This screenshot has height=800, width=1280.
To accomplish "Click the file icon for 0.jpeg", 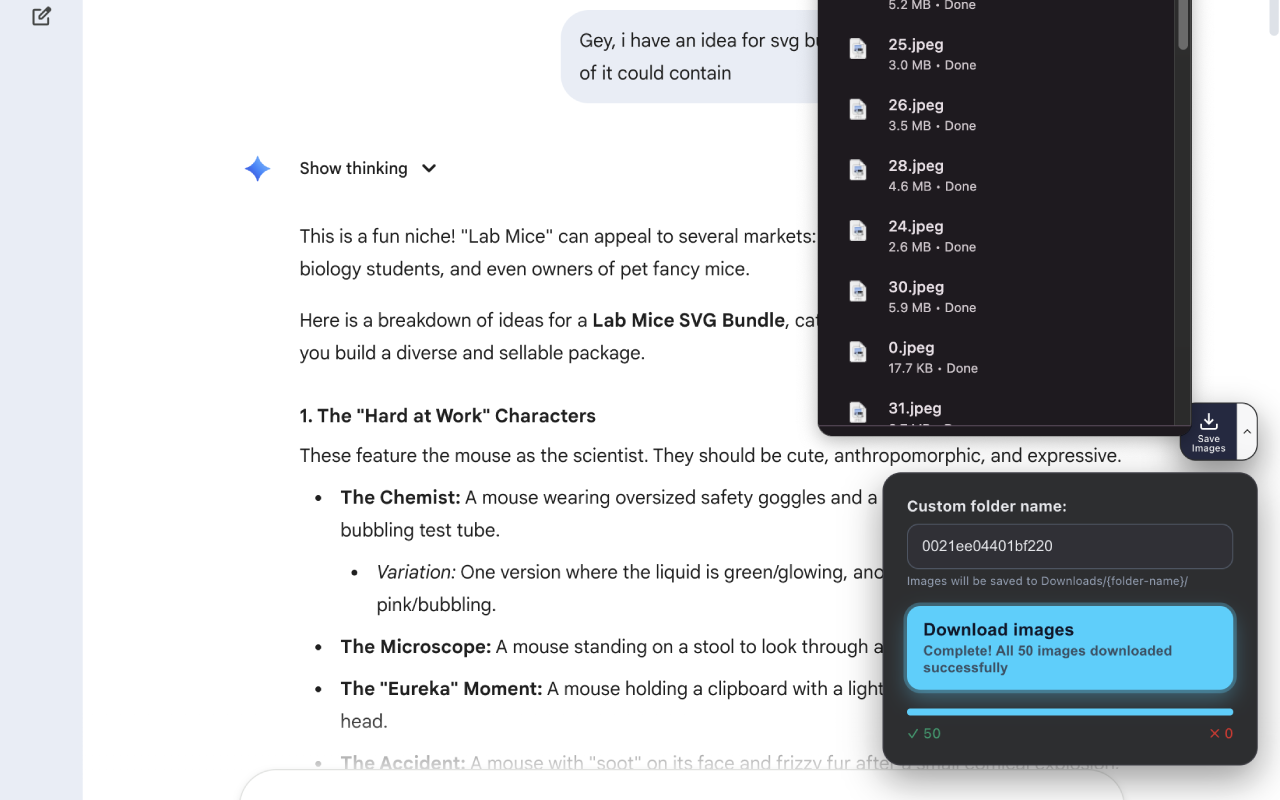I will (858, 352).
